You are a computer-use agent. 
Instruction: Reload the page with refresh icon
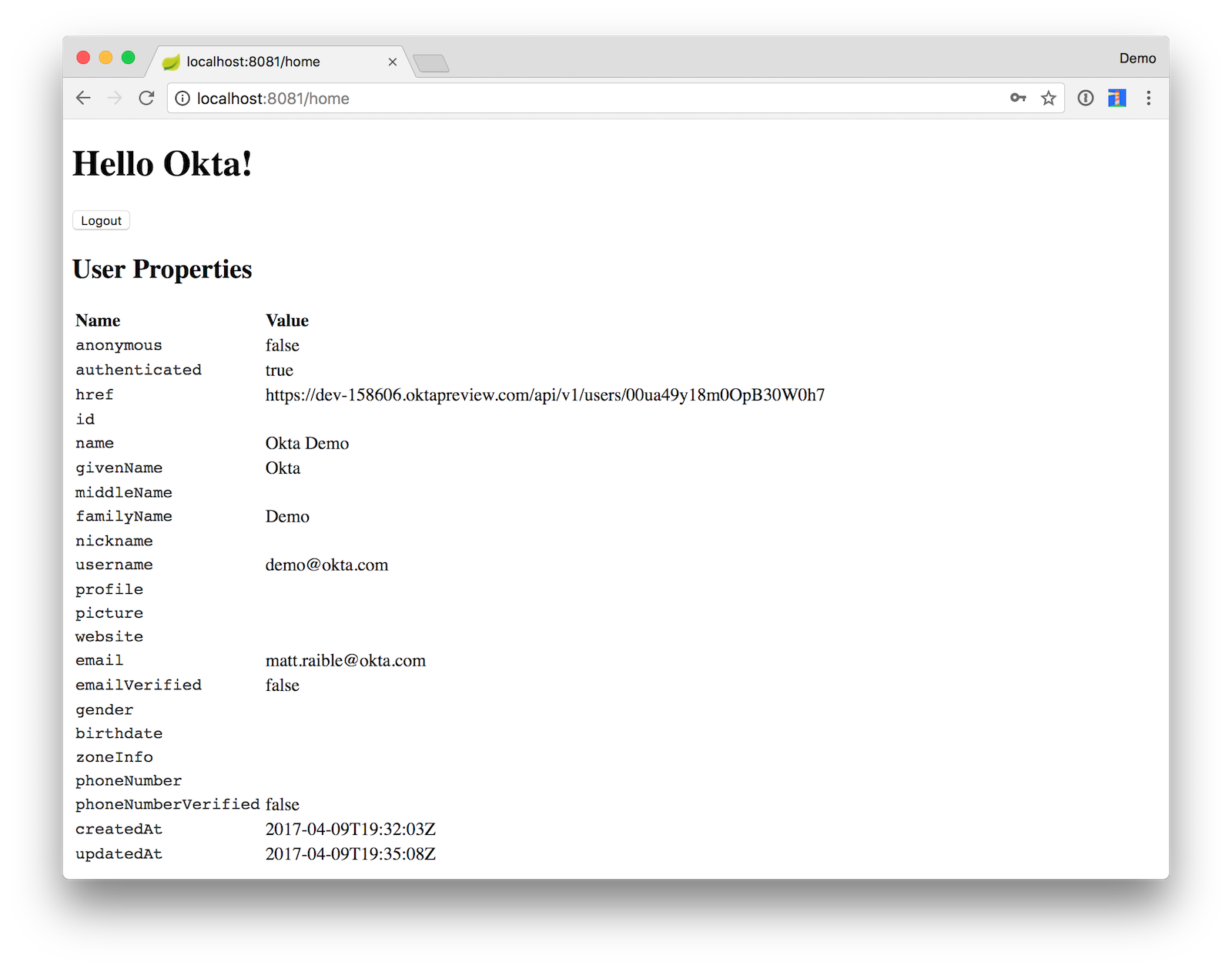pos(146,98)
